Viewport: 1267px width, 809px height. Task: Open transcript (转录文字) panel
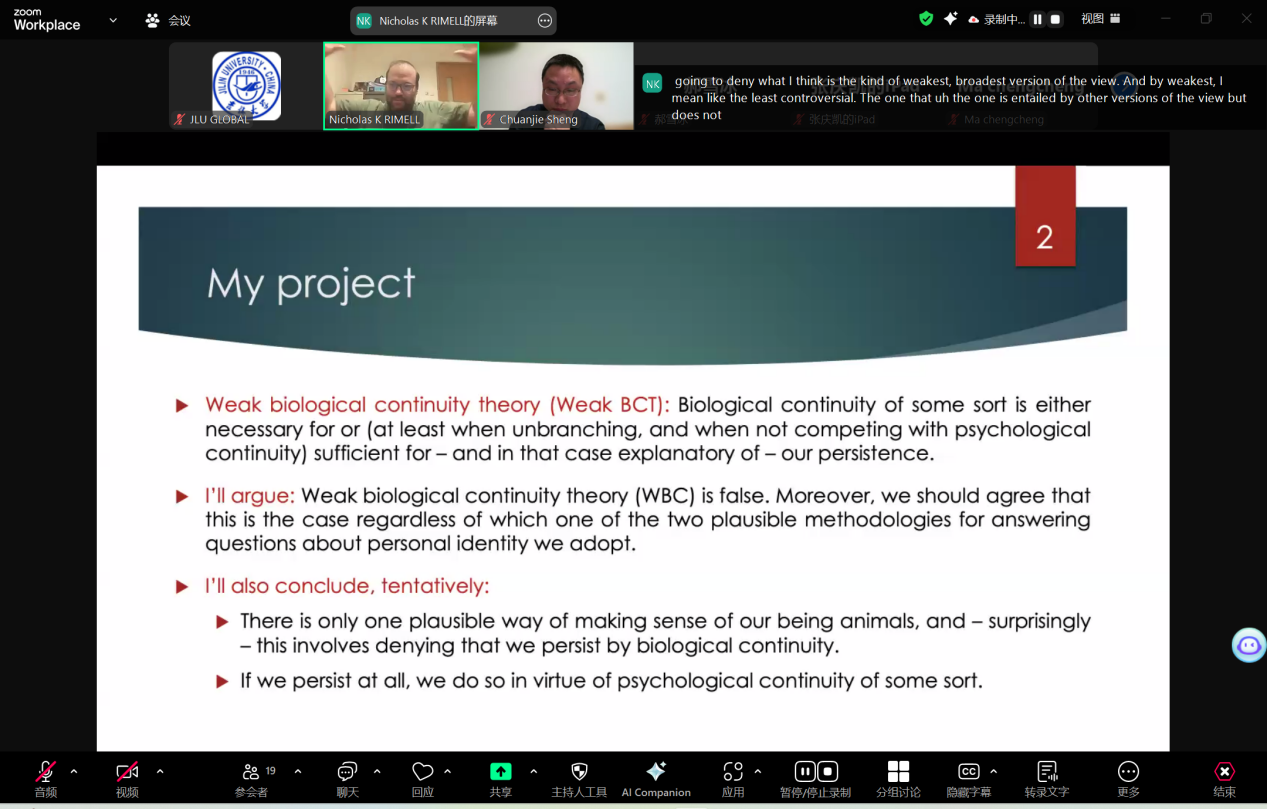1047,778
